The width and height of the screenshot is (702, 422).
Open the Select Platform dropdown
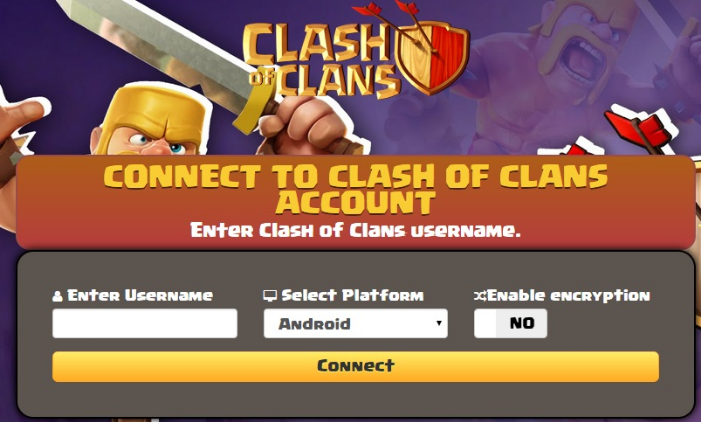(x=355, y=323)
